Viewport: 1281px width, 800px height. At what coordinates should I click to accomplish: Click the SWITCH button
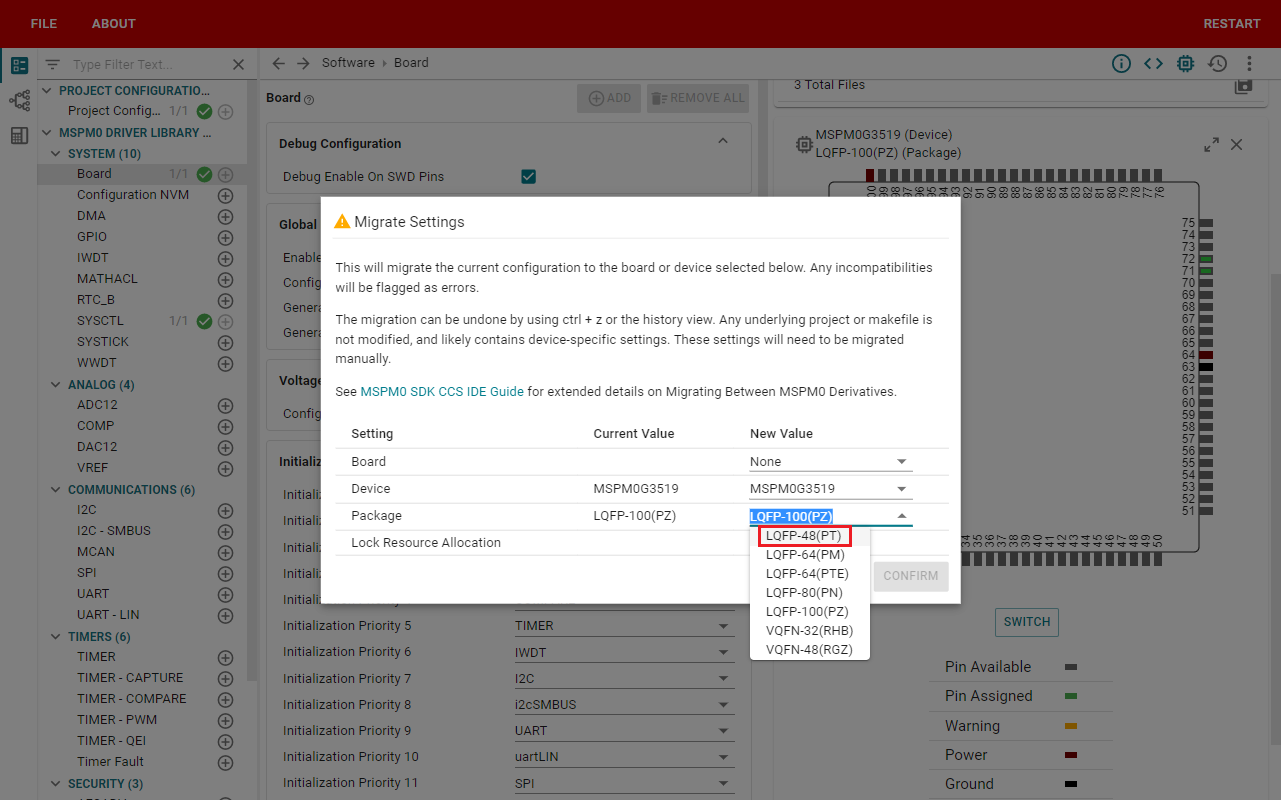[x=1027, y=622]
